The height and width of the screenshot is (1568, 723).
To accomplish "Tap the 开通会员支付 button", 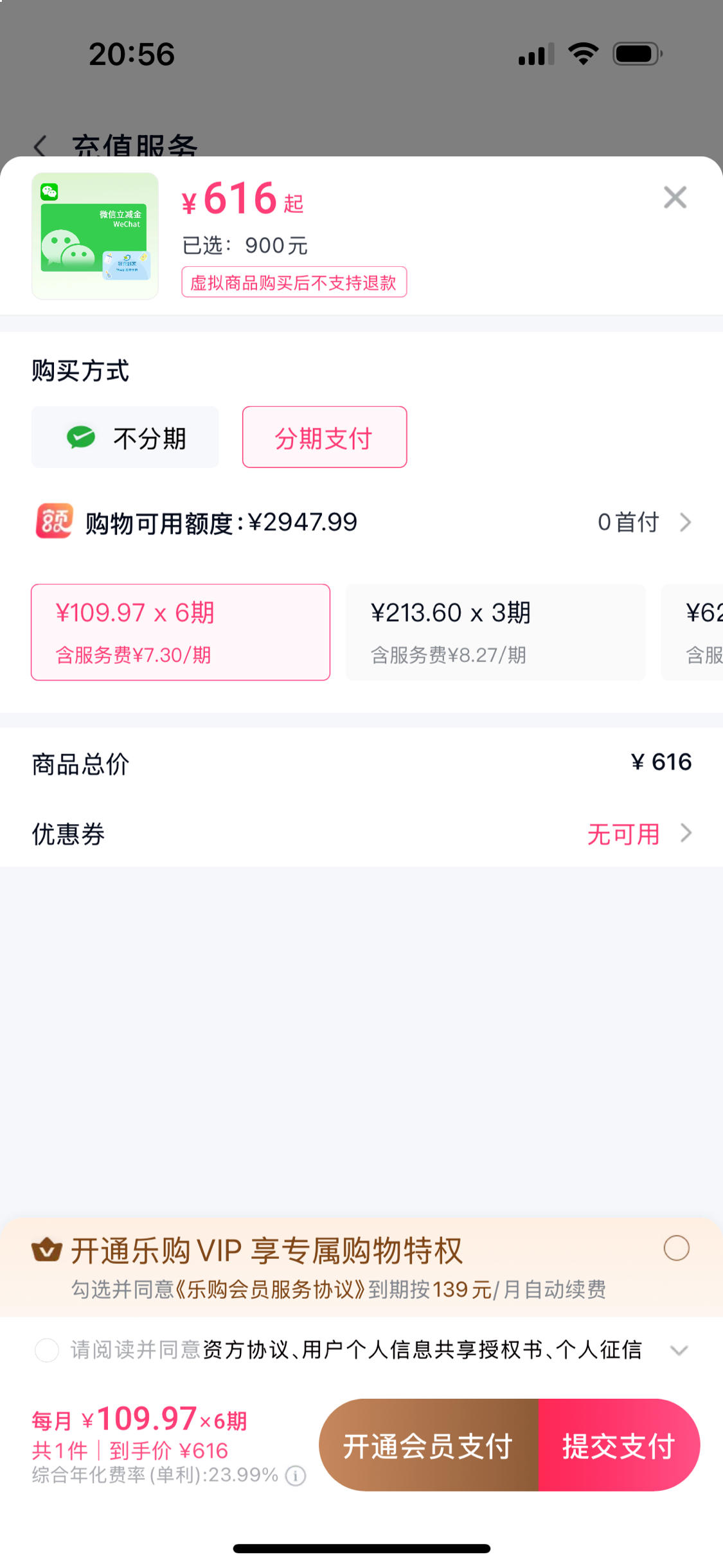I will [x=429, y=1446].
